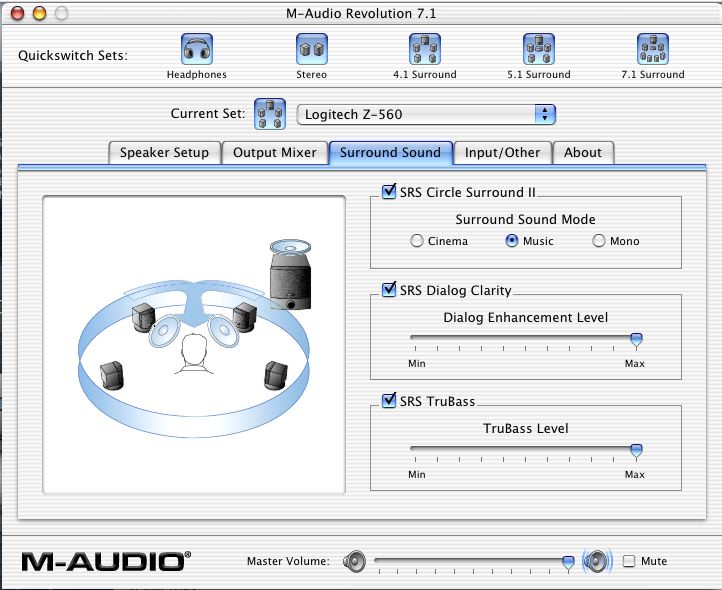
Task: Select the Headphones quickswitch icon
Action: 197,49
